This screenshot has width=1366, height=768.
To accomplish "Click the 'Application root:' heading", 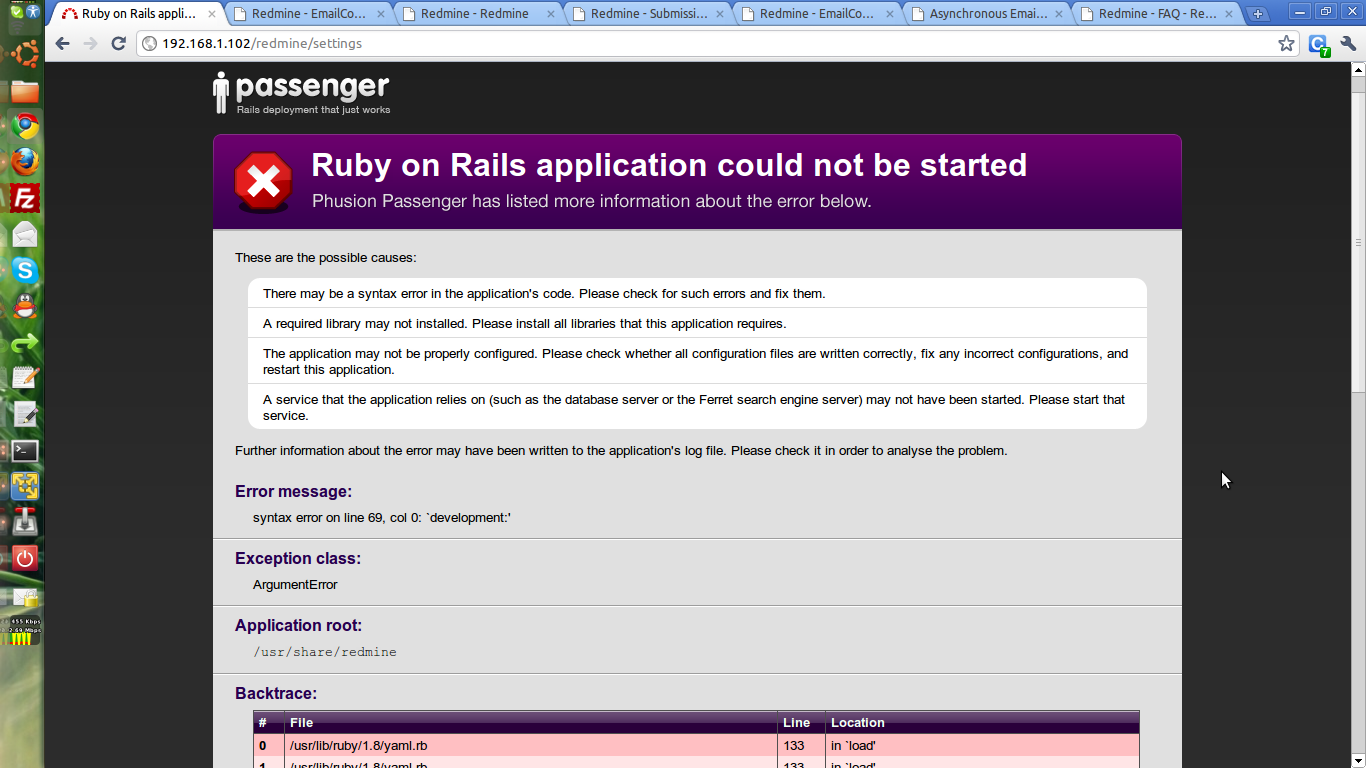I will click(298, 626).
